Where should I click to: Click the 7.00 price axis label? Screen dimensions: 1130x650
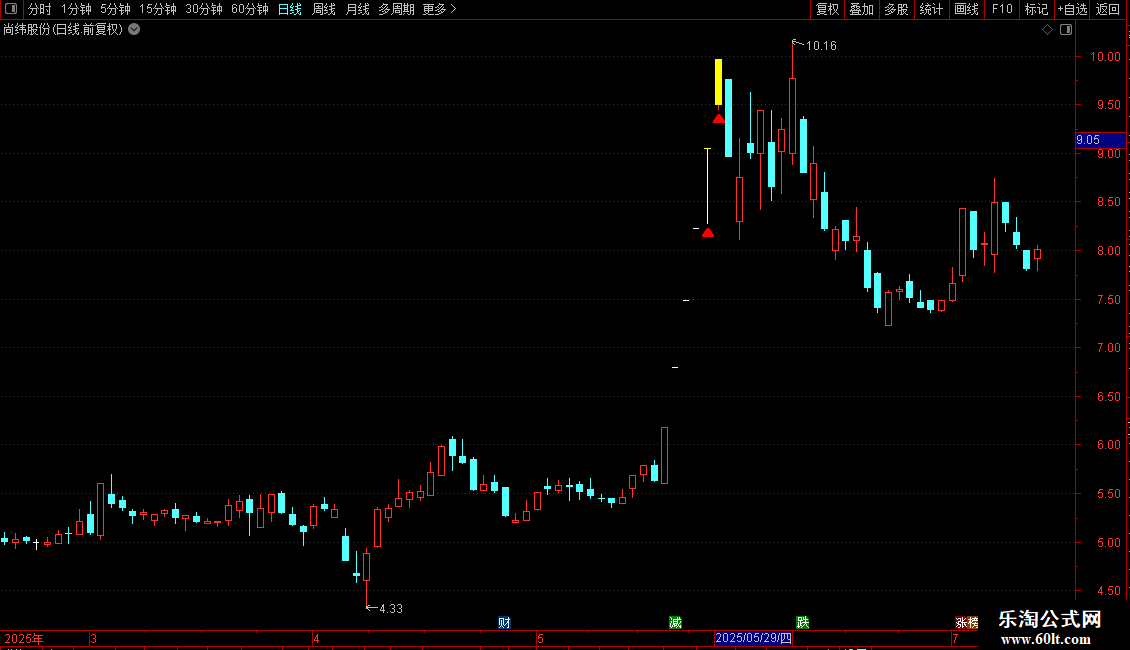(x=1108, y=348)
